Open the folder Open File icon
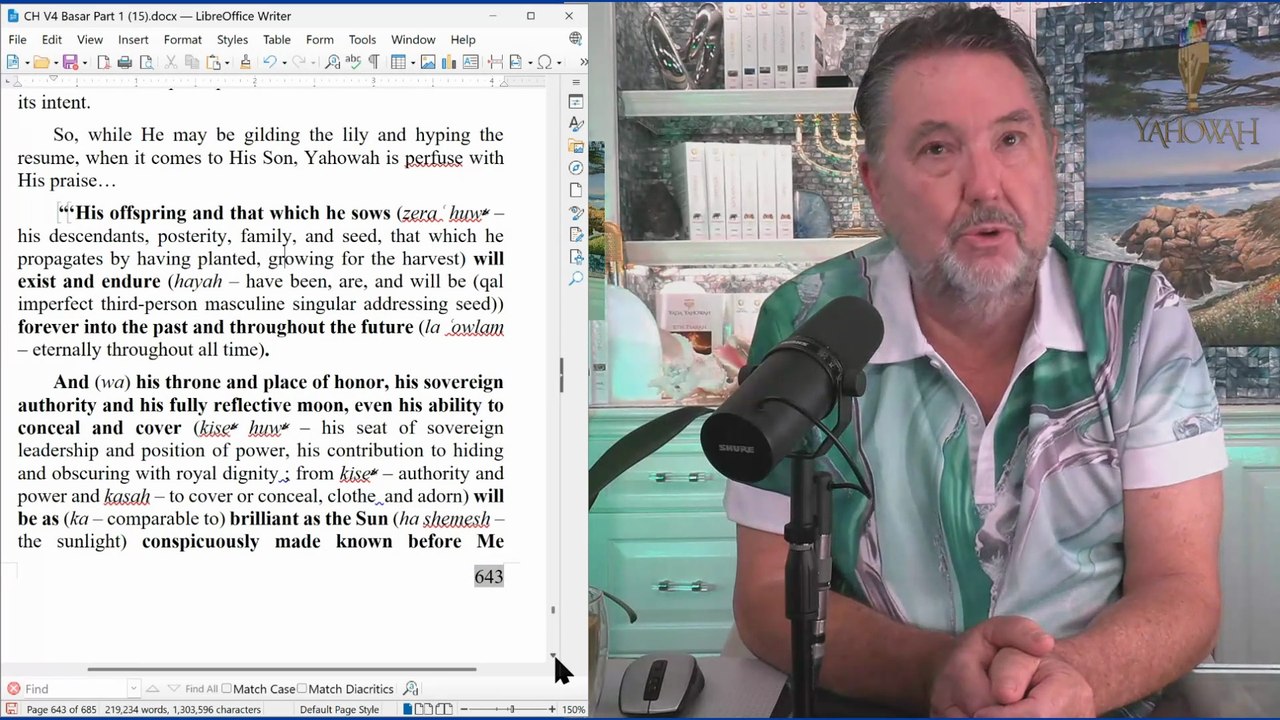Screen dimensions: 1280x720 coord(41,62)
